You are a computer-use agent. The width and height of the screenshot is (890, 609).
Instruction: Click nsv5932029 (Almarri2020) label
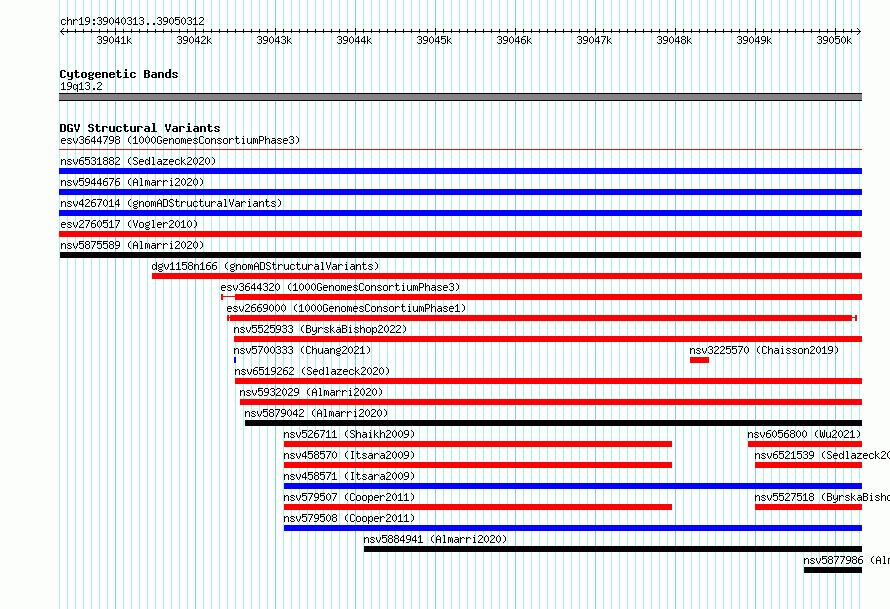click(311, 392)
